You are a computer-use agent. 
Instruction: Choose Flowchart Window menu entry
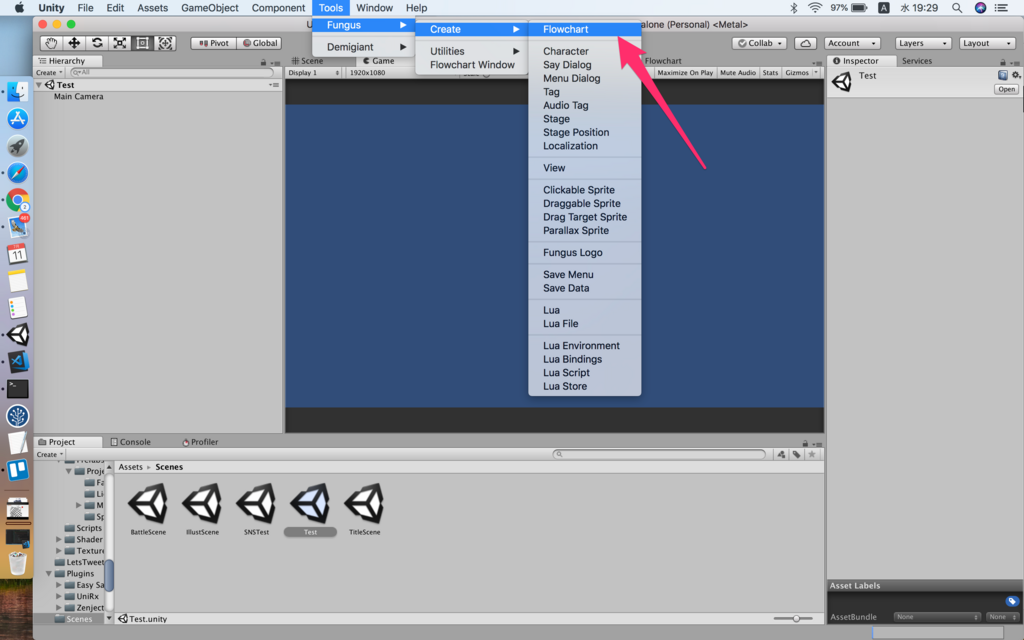pyautogui.click(x=472, y=65)
